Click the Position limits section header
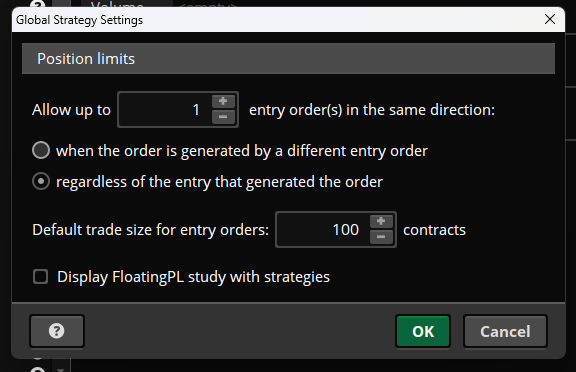This screenshot has width=576, height=372. [288, 59]
